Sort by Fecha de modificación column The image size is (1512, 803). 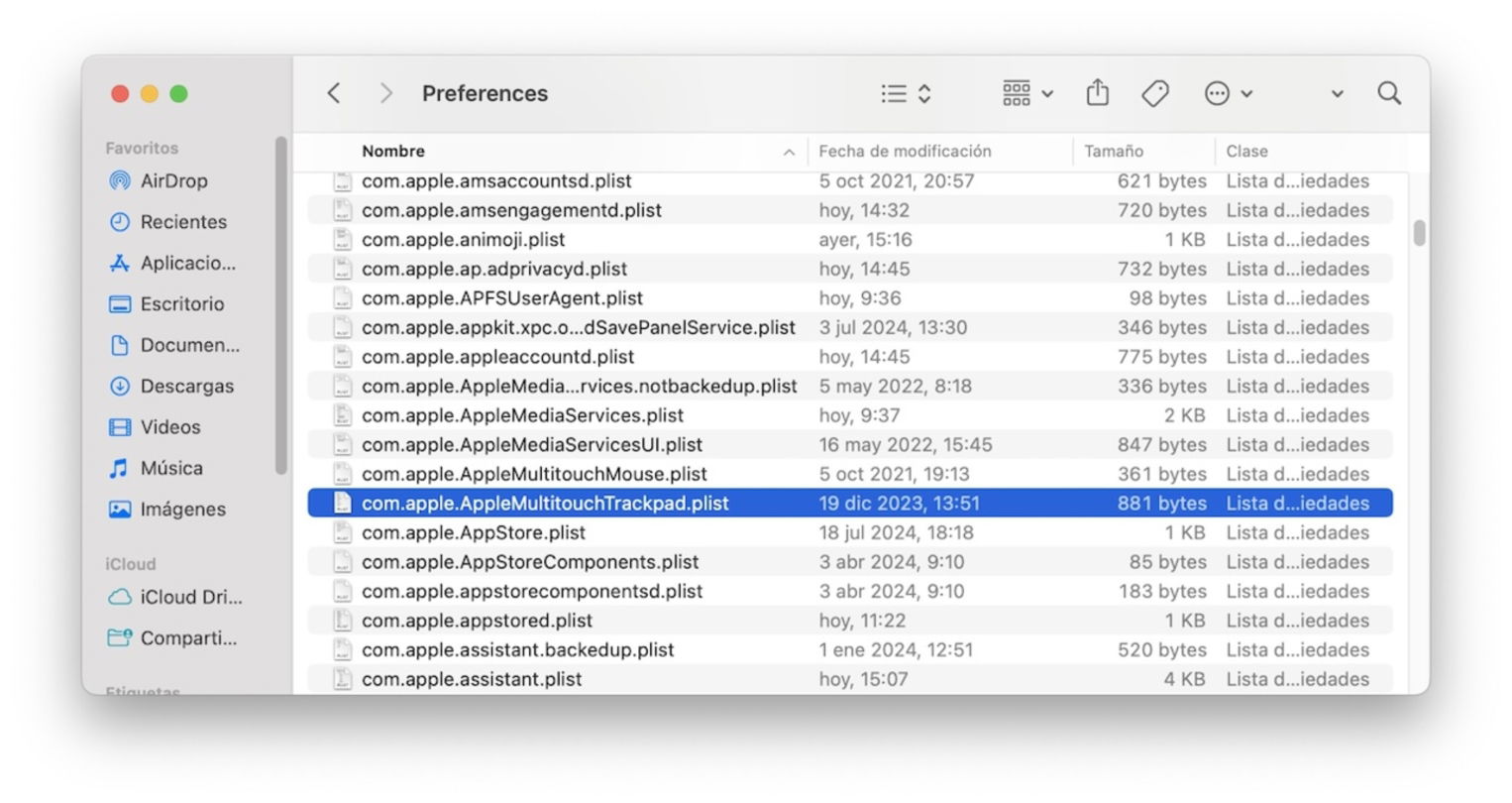(x=905, y=151)
